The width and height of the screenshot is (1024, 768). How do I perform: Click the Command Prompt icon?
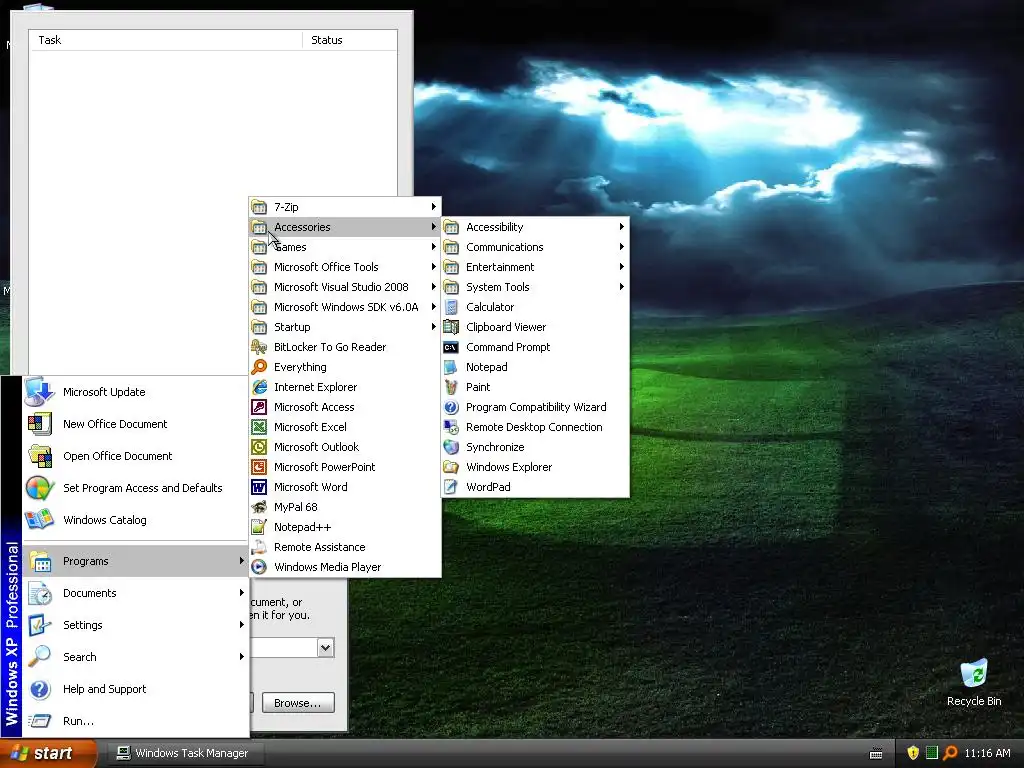pyautogui.click(x=451, y=347)
